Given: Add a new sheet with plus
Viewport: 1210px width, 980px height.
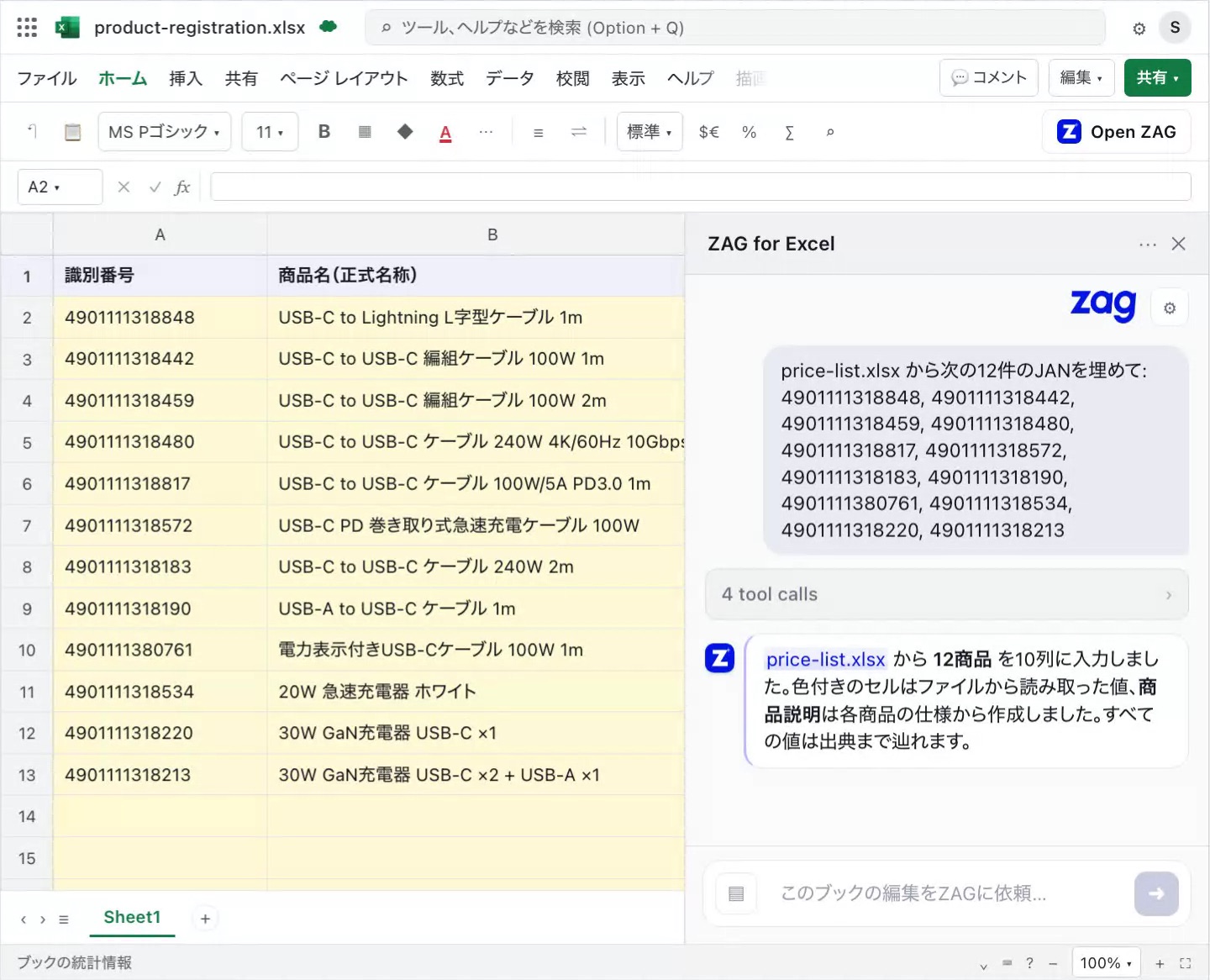Looking at the screenshot, I should click(205, 919).
